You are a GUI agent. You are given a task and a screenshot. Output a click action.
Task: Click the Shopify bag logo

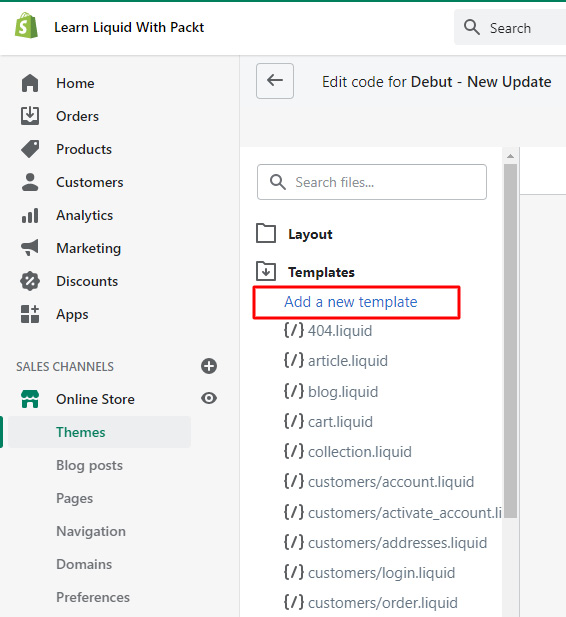click(26, 26)
